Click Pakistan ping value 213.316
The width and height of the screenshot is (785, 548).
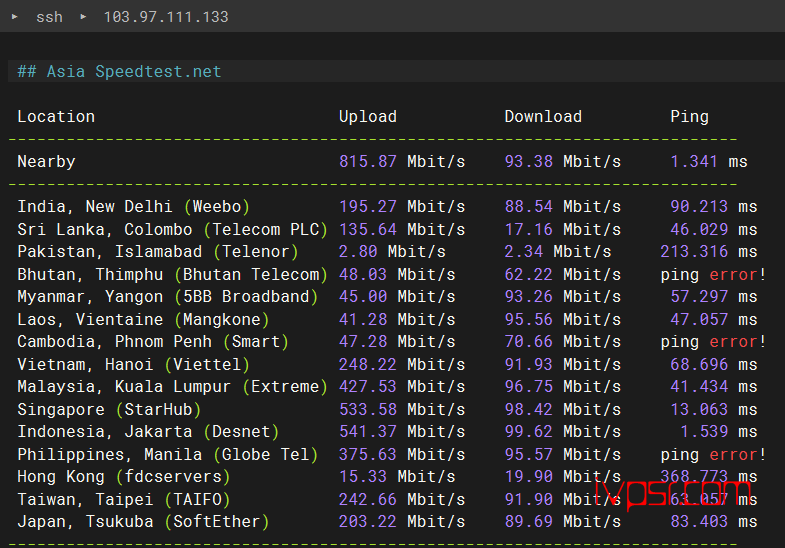694,252
